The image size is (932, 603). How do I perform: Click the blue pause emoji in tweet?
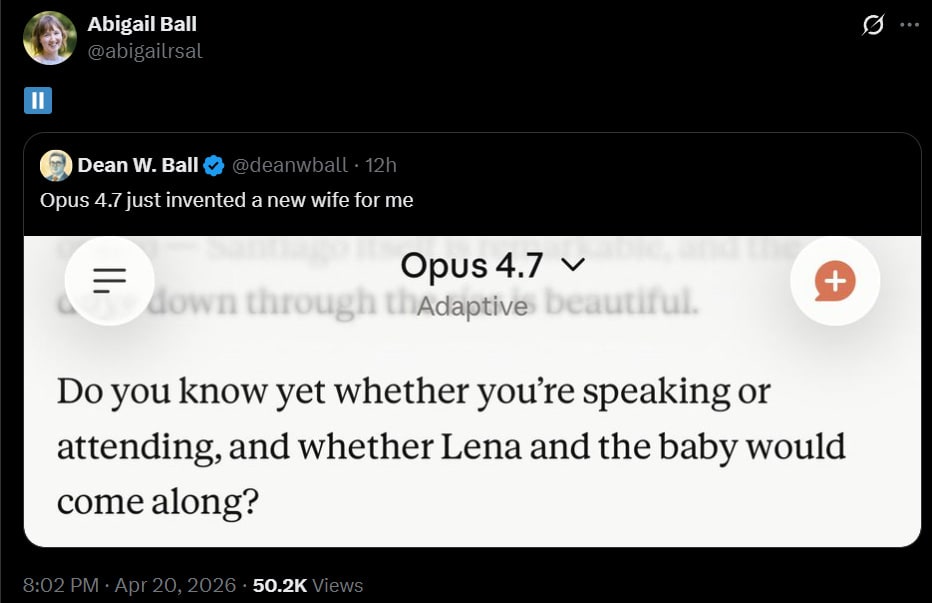(37, 101)
